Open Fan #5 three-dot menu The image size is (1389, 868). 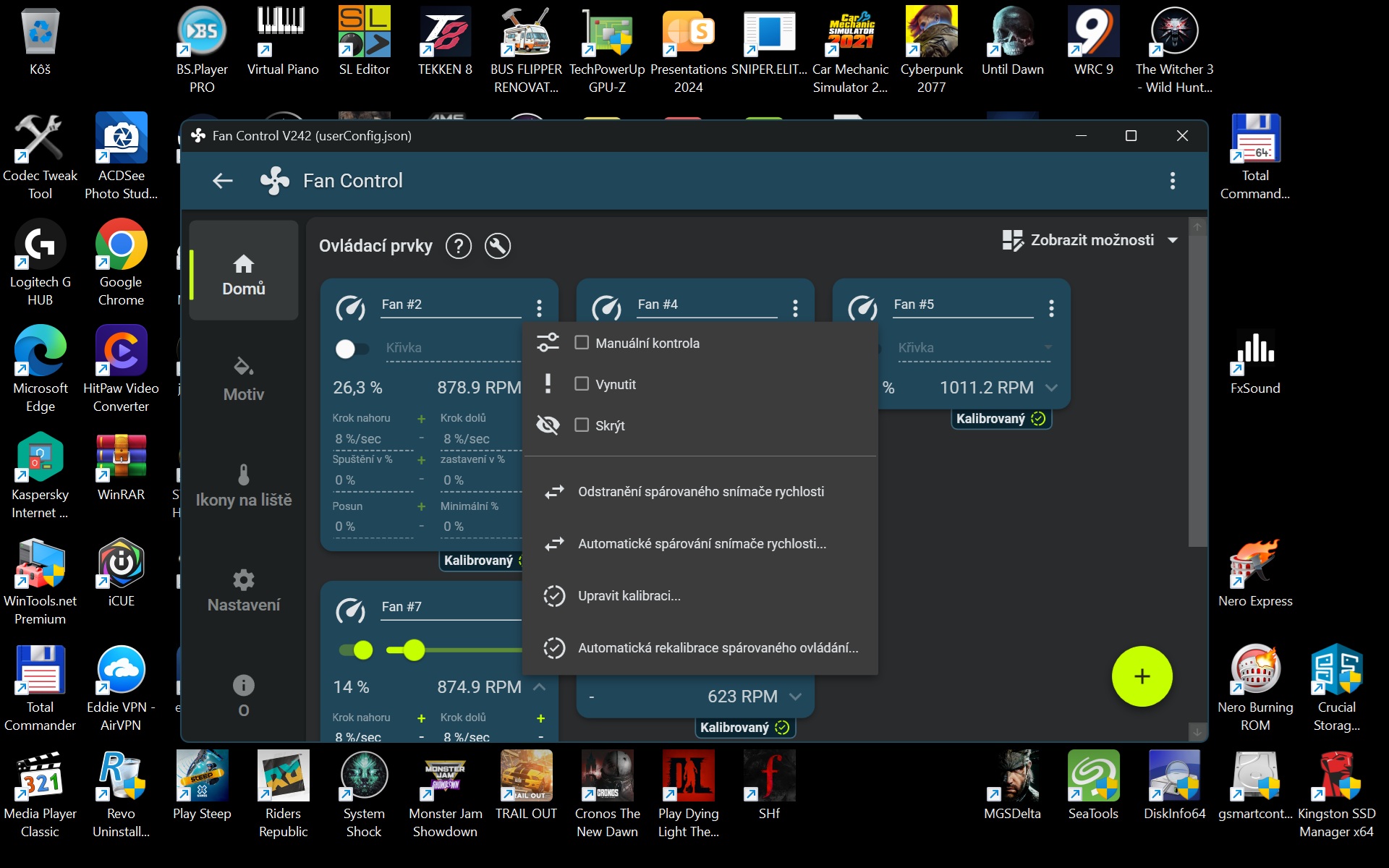[x=1051, y=308]
